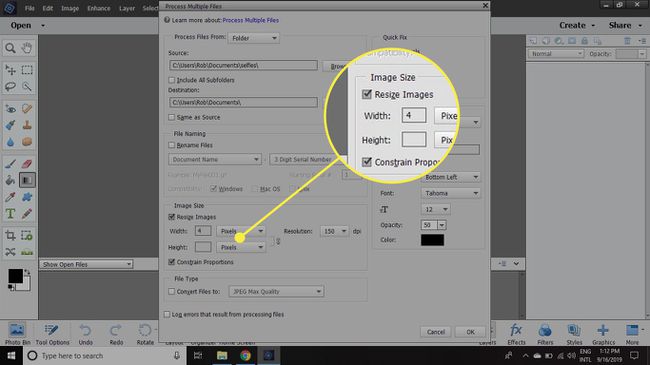Open the Enhance menu
This screenshot has width=650, height=365.
coord(99,8)
